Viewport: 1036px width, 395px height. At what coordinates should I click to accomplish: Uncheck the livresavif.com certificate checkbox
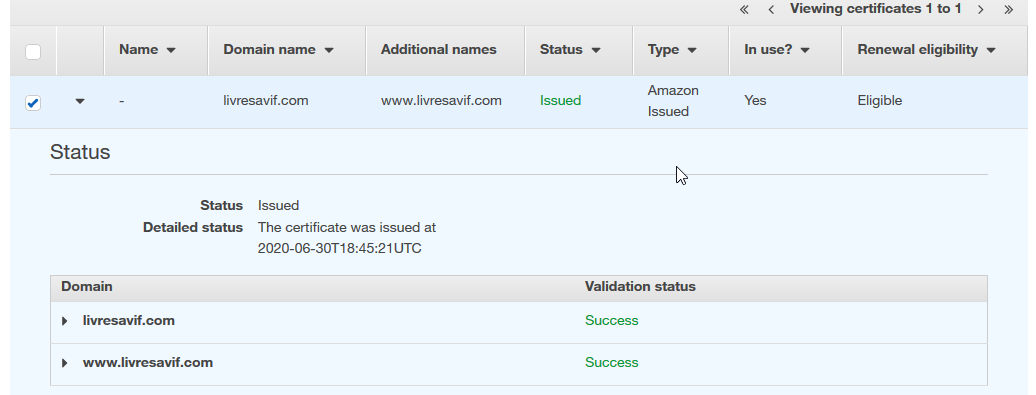32,103
